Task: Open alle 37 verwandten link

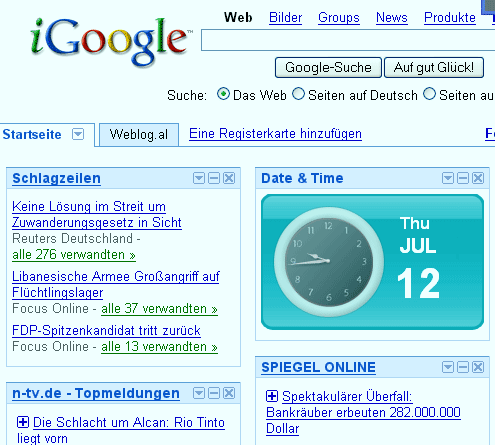Action: point(159,309)
